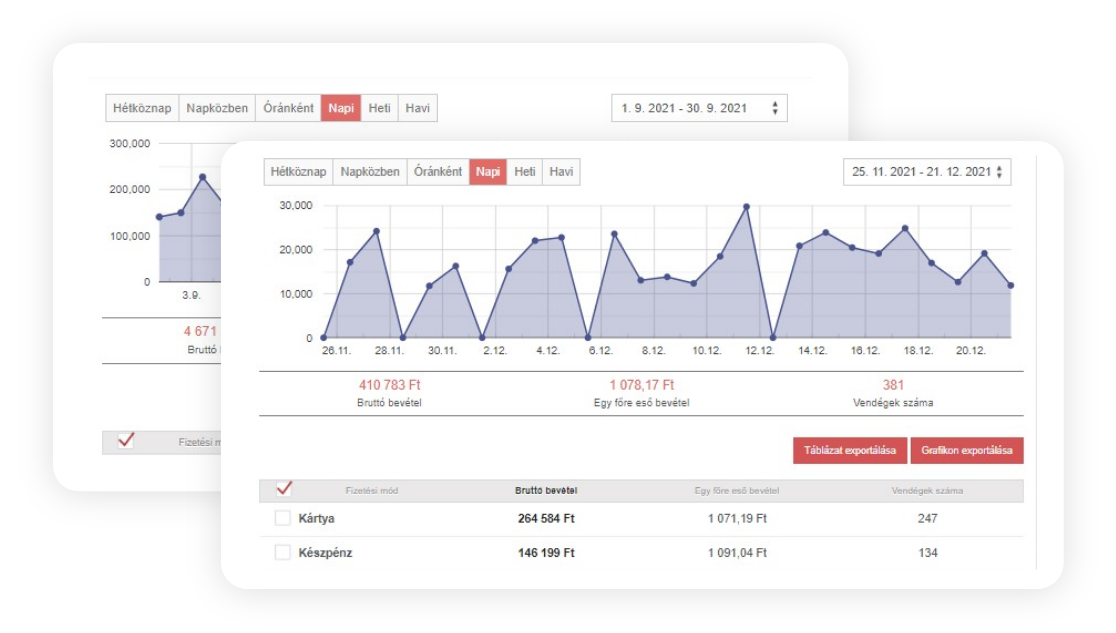The image size is (1116, 633).
Task: Check the Készpénz row checkbox
Action: click(283, 553)
